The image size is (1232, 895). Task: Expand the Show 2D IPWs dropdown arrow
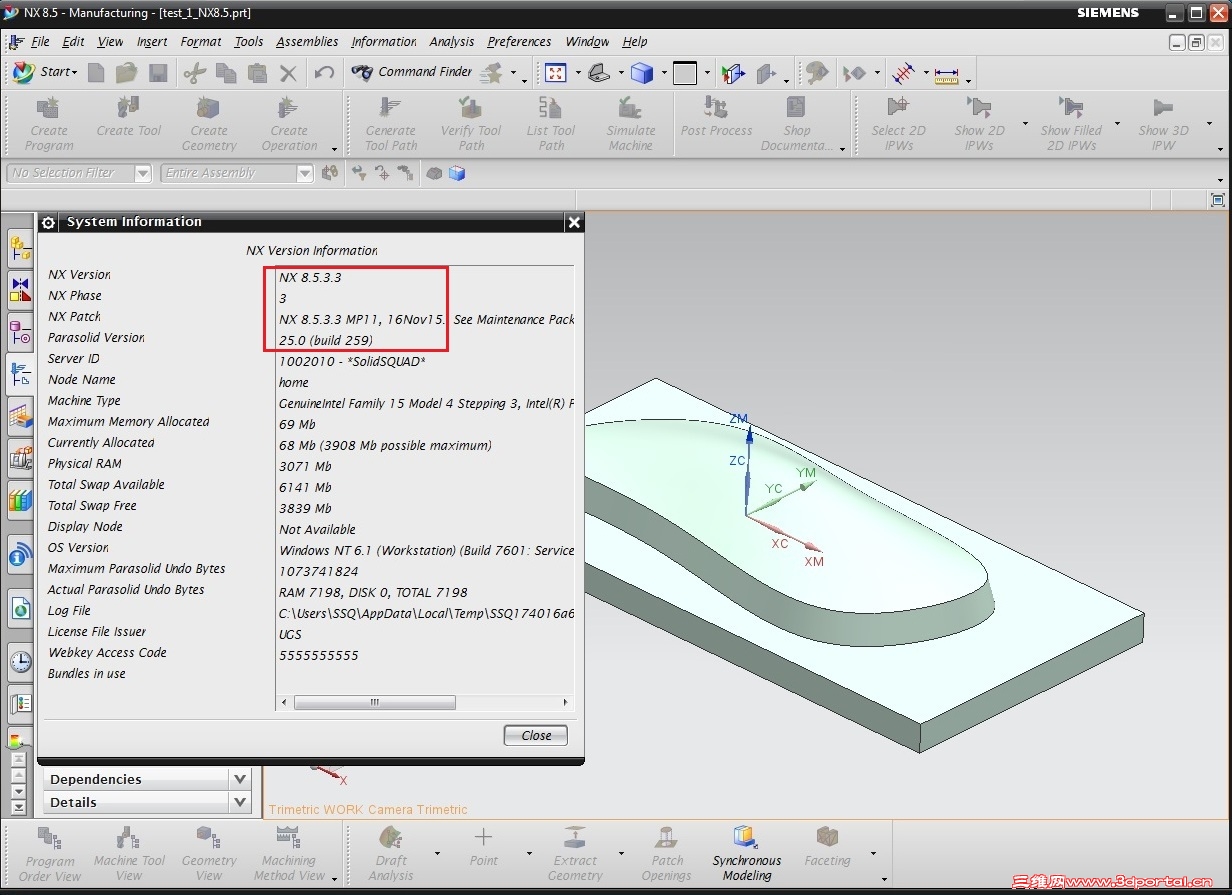pos(1025,124)
